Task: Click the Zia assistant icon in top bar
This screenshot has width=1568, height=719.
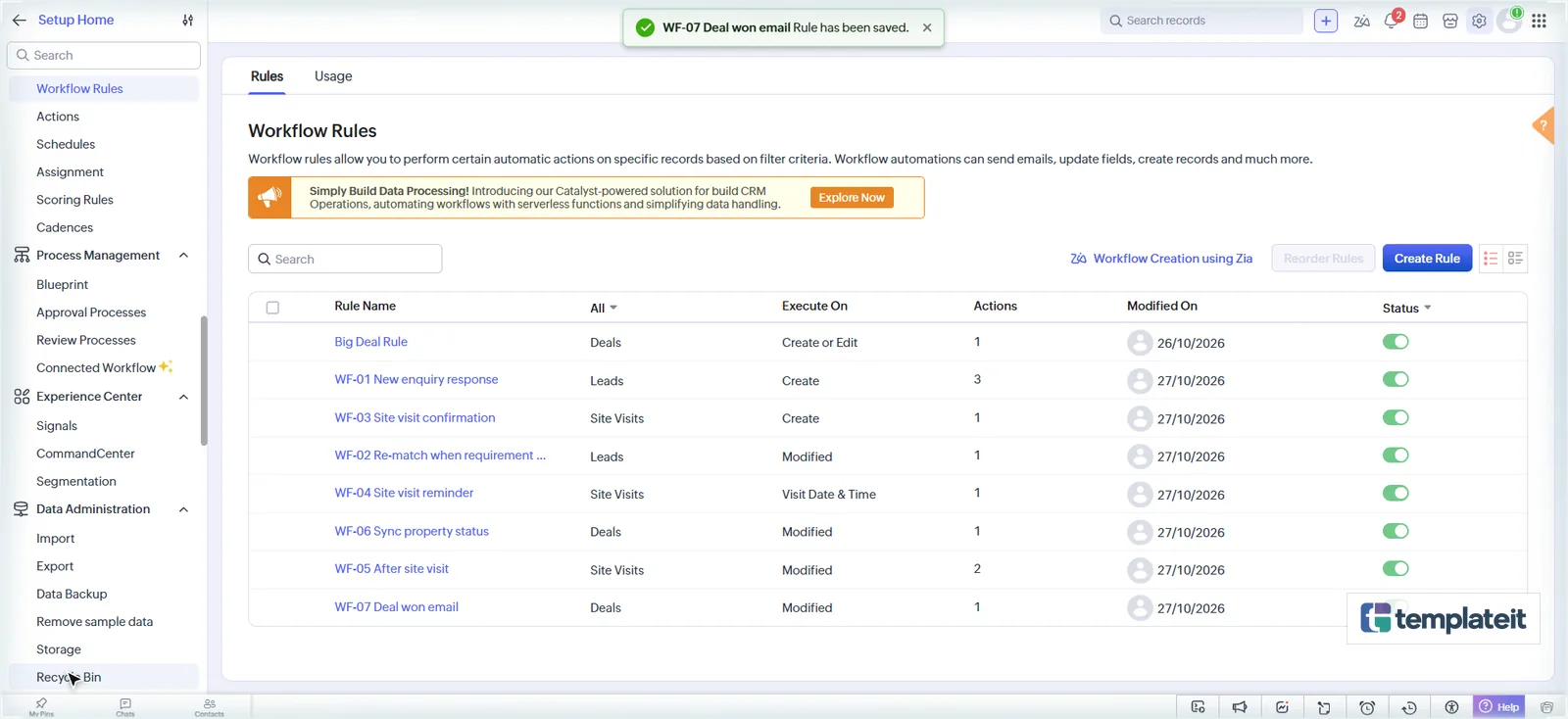Action: tap(1361, 21)
